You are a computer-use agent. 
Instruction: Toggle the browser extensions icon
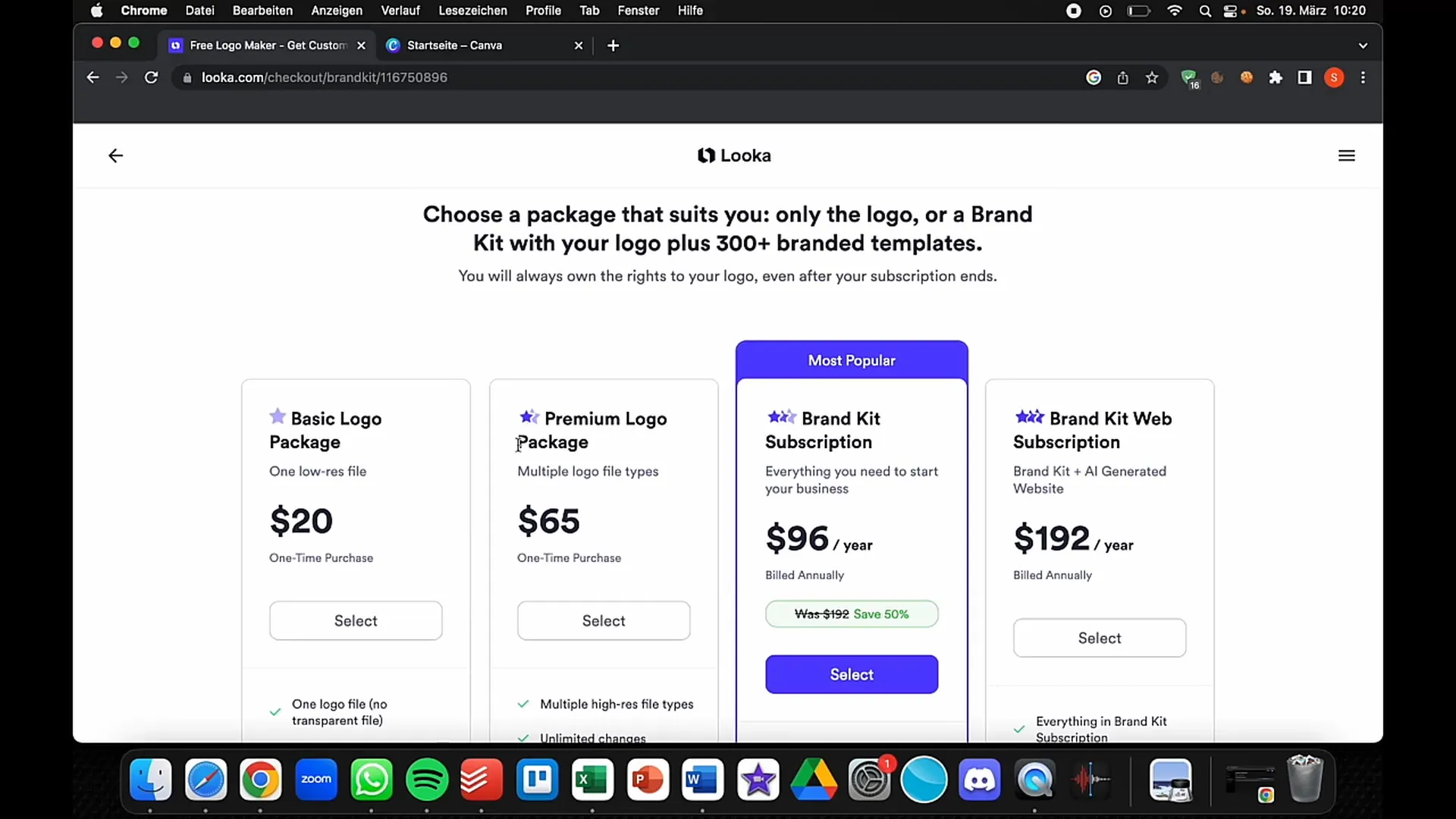pyautogui.click(x=1276, y=77)
